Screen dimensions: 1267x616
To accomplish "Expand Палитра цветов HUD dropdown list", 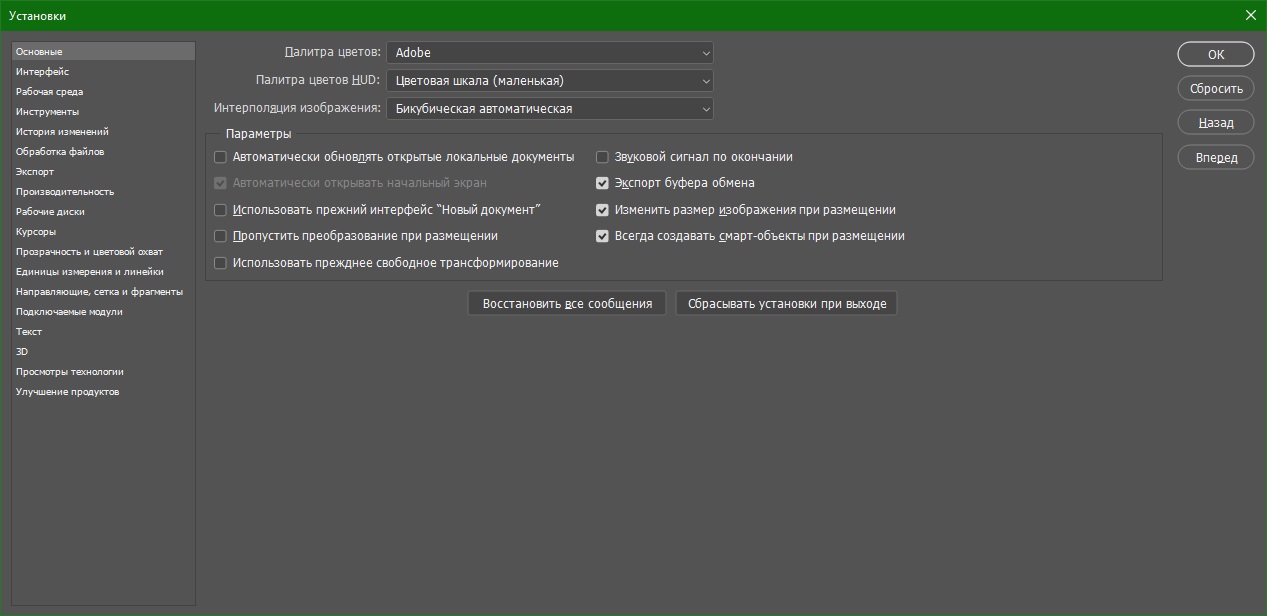I will point(549,80).
